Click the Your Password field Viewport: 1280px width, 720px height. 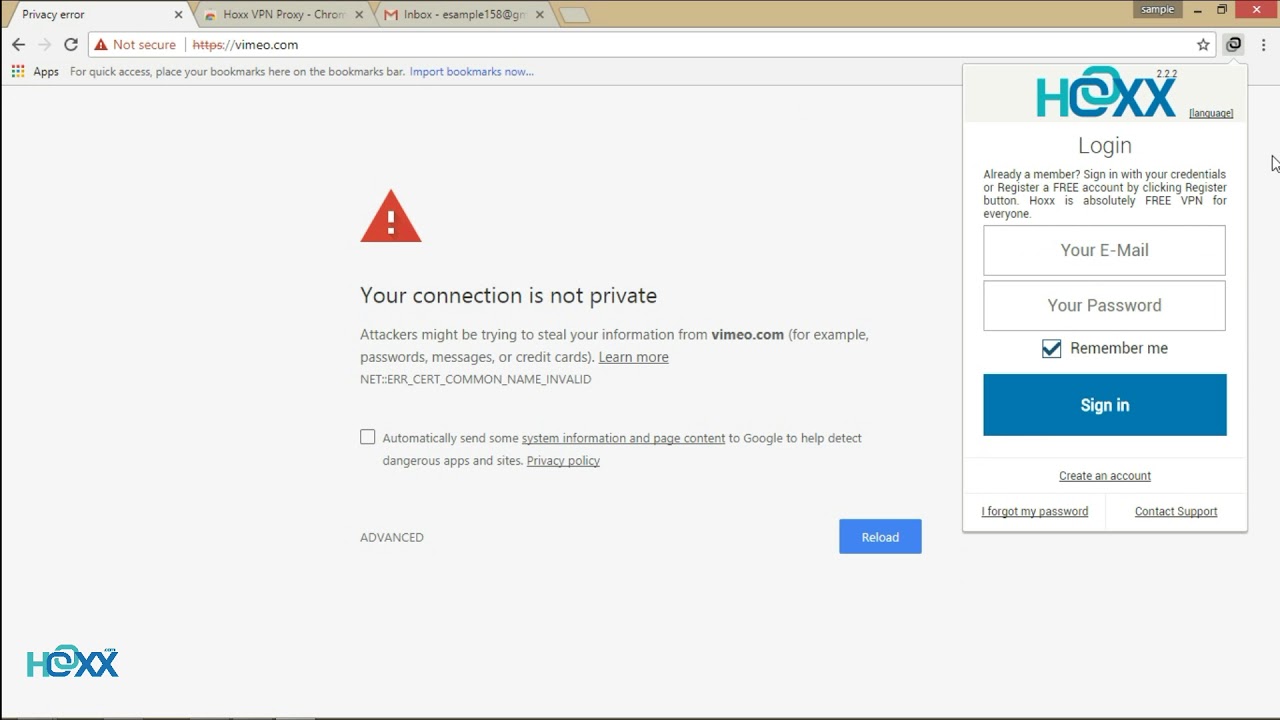[1104, 305]
